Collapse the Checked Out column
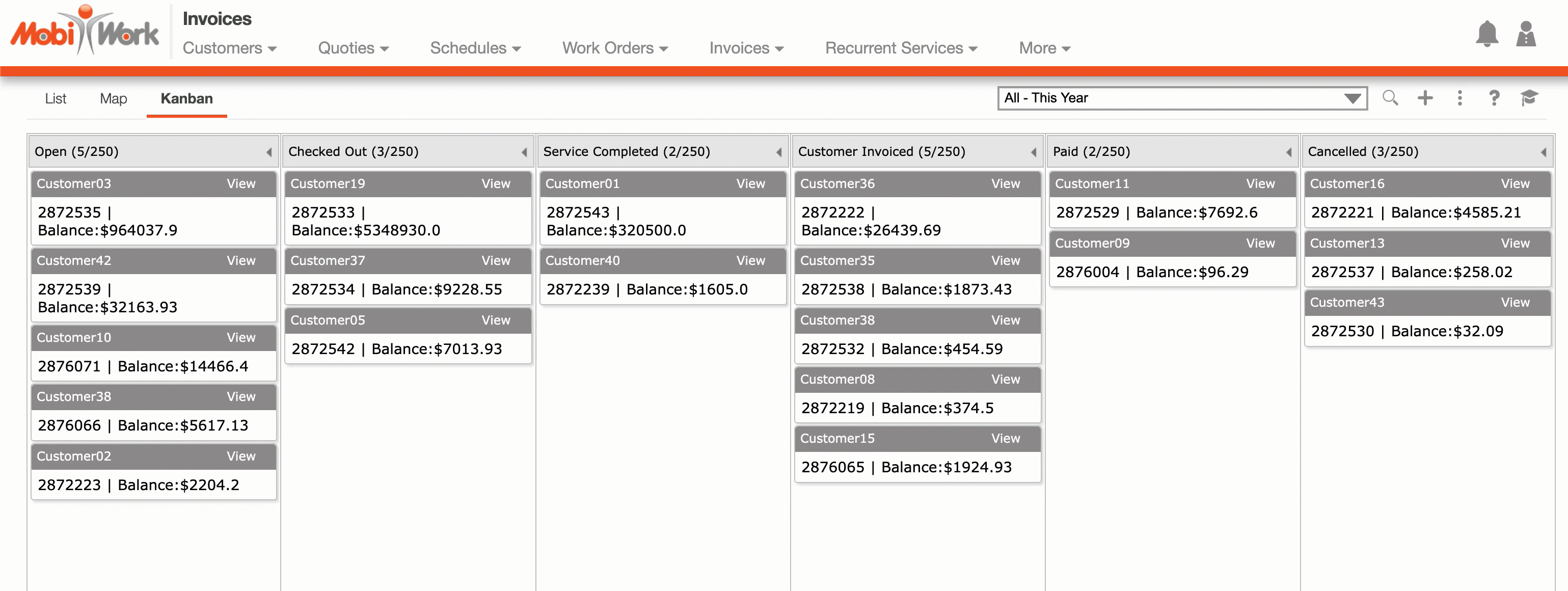Image resolution: width=1568 pixels, height=591 pixels. click(x=524, y=152)
